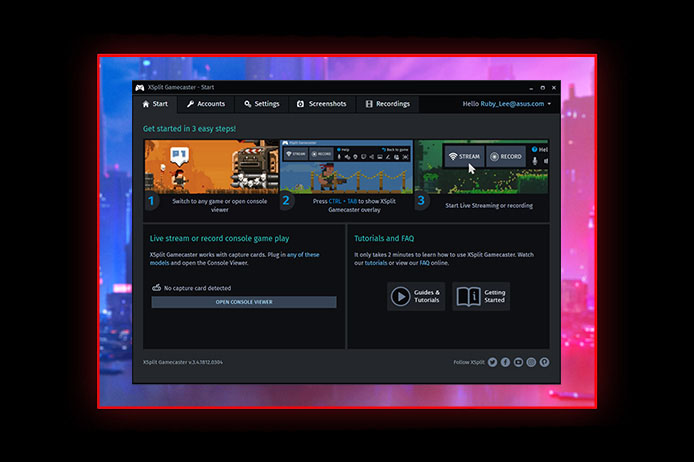The width and height of the screenshot is (694, 462).
Task: Show the Recordings tab
Action: click(388, 104)
